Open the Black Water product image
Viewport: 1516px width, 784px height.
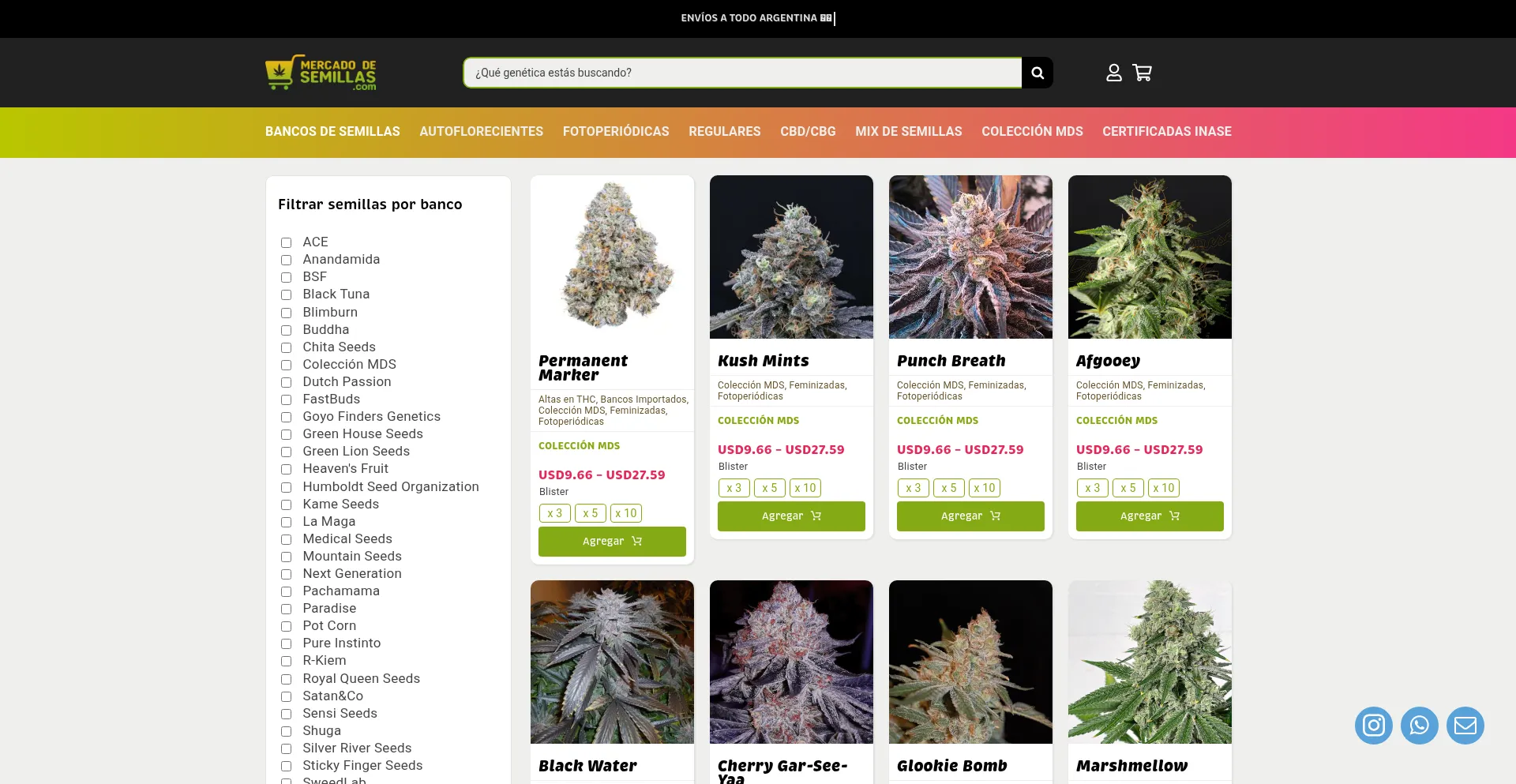[612, 662]
